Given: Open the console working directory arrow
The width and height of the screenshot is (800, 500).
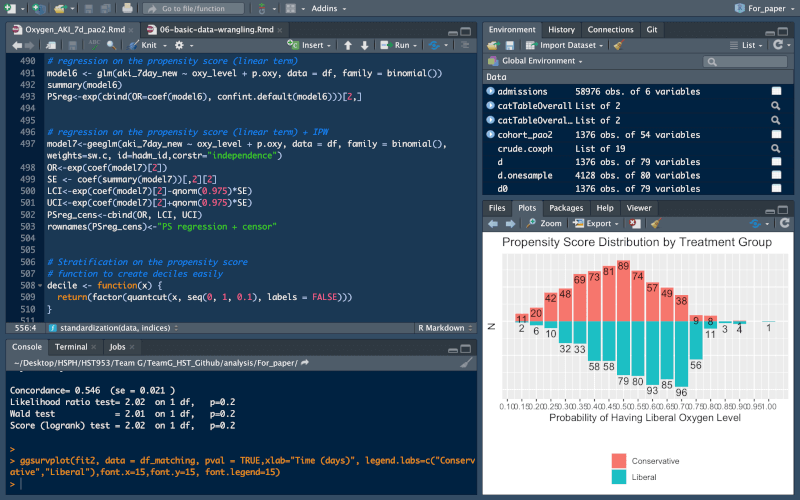Looking at the screenshot, I should pyautogui.click(x=305, y=363).
